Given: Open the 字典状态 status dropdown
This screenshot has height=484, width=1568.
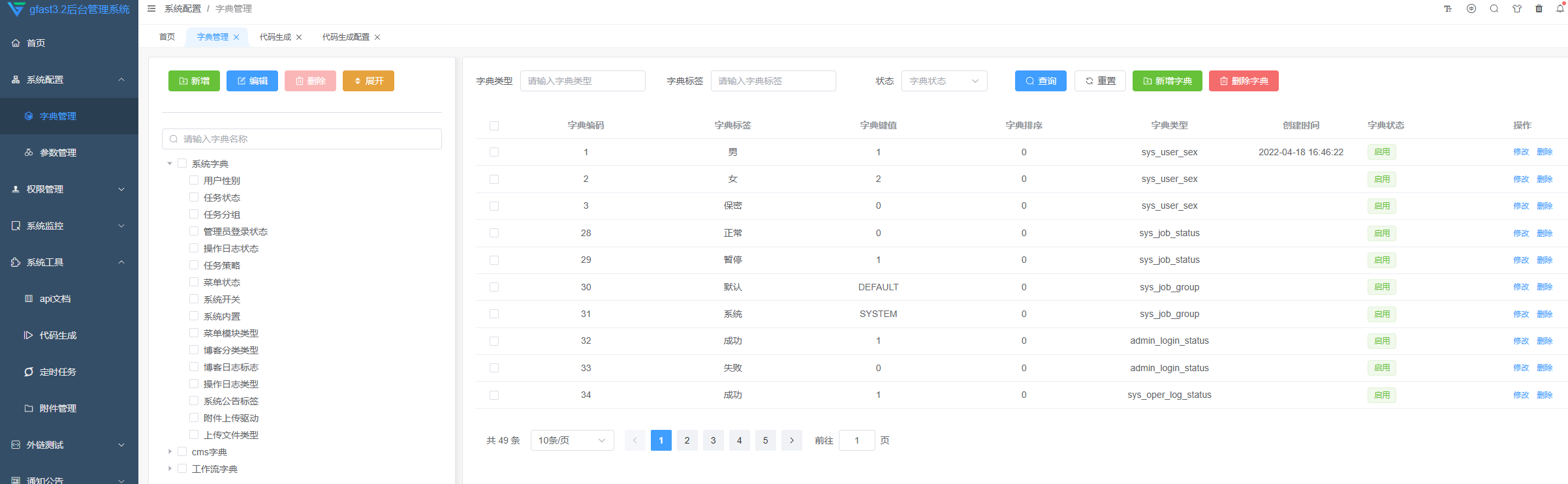Looking at the screenshot, I should 944,81.
